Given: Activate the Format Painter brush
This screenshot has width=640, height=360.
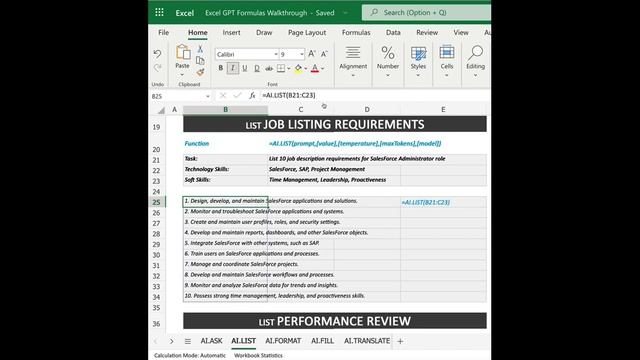Looking at the screenshot, I should 200,72.
